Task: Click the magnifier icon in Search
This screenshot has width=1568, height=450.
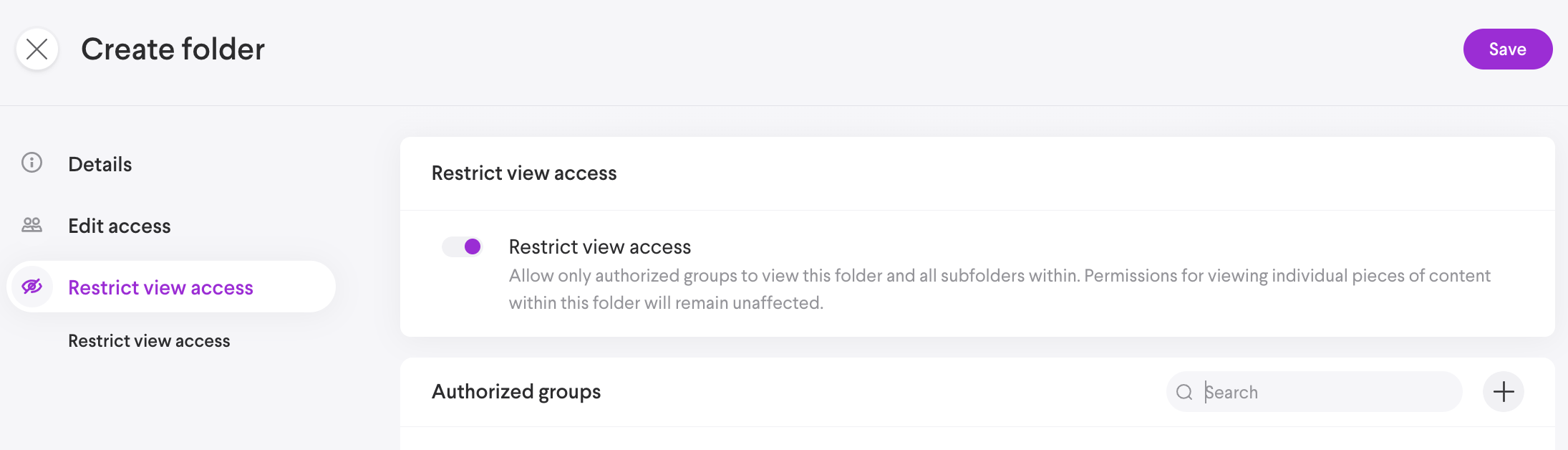Action: [1184, 392]
